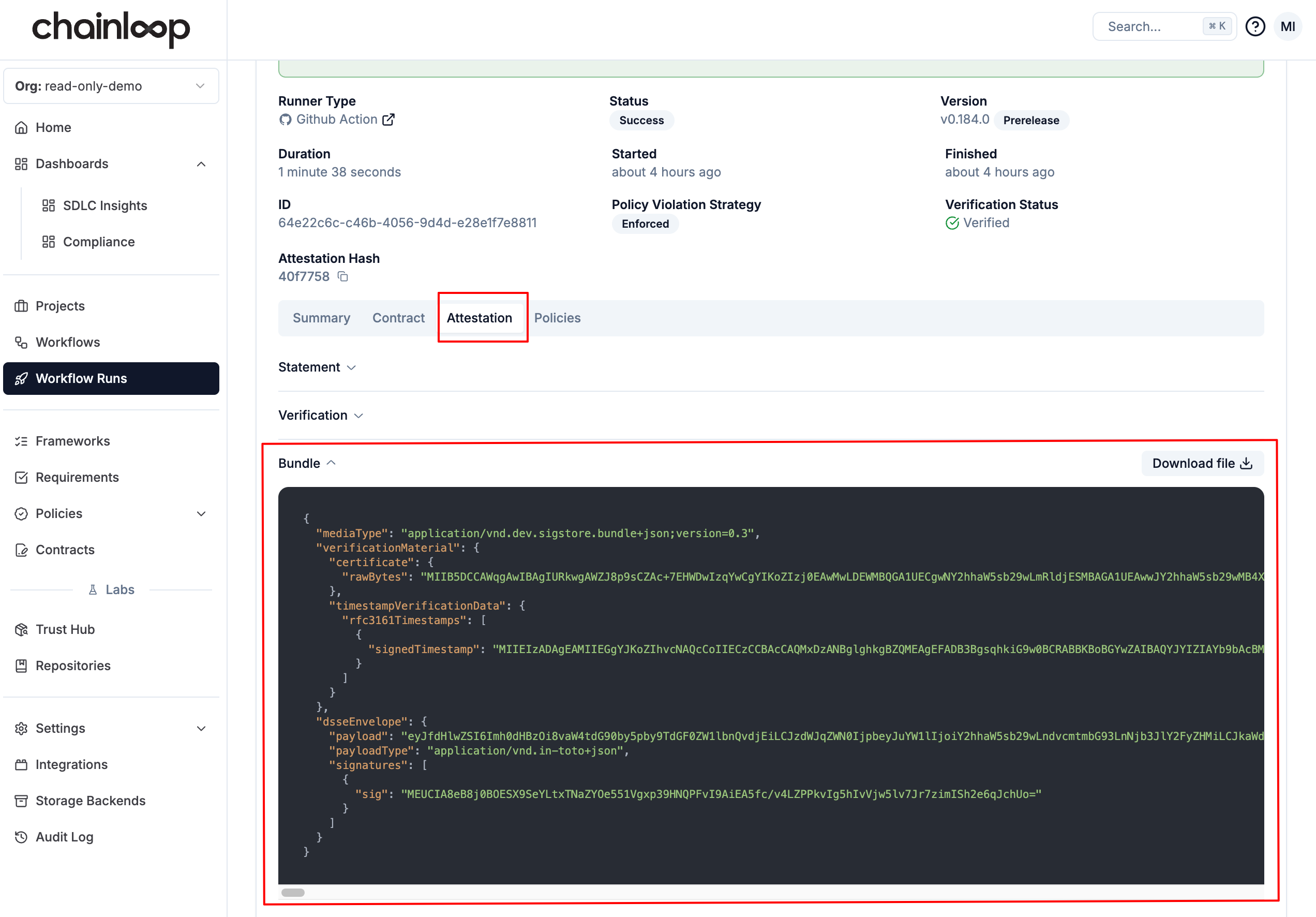The image size is (1316, 917).
Task: Click the Enforced strategy badge
Action: [645, 224]
